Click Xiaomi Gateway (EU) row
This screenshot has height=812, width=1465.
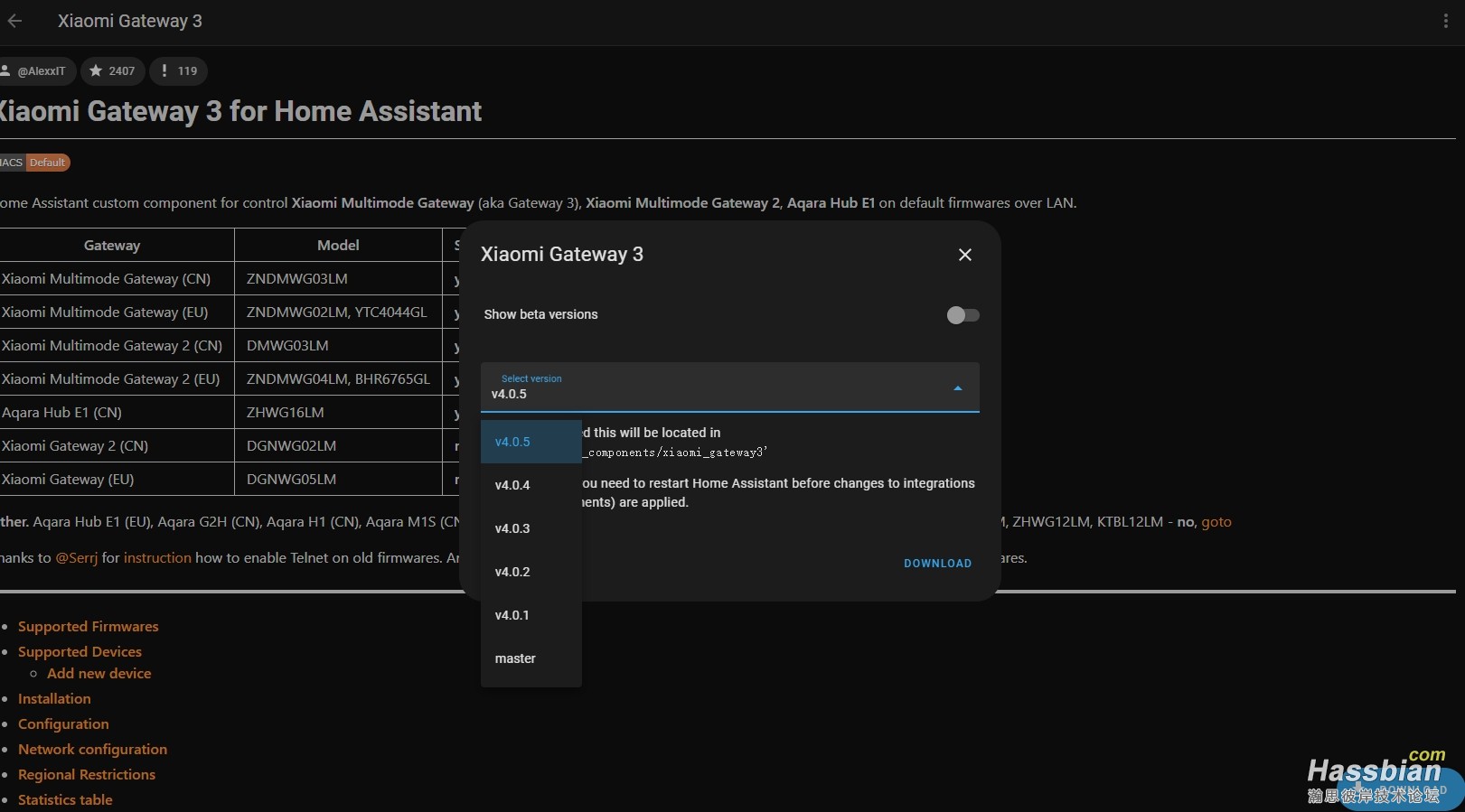click(x=117, y=479)
